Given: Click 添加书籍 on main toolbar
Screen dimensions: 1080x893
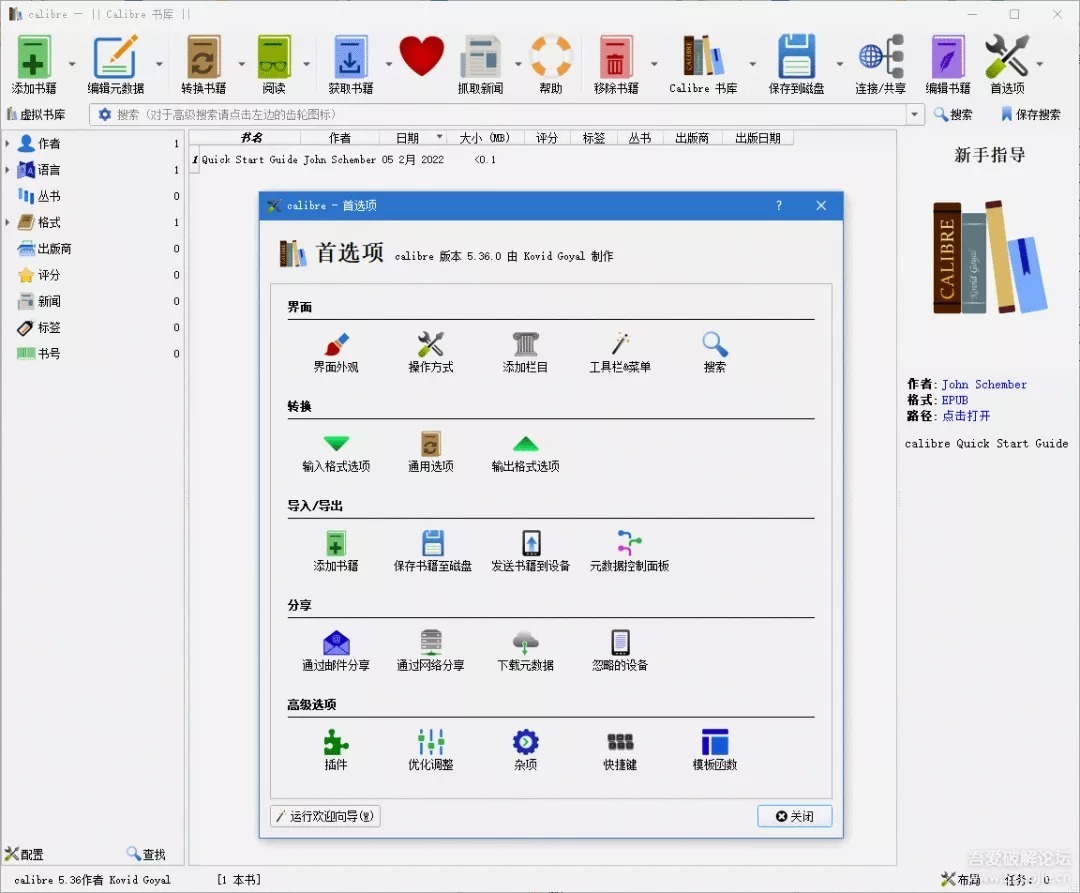Looking at the screenshot, I should [34, 64].
